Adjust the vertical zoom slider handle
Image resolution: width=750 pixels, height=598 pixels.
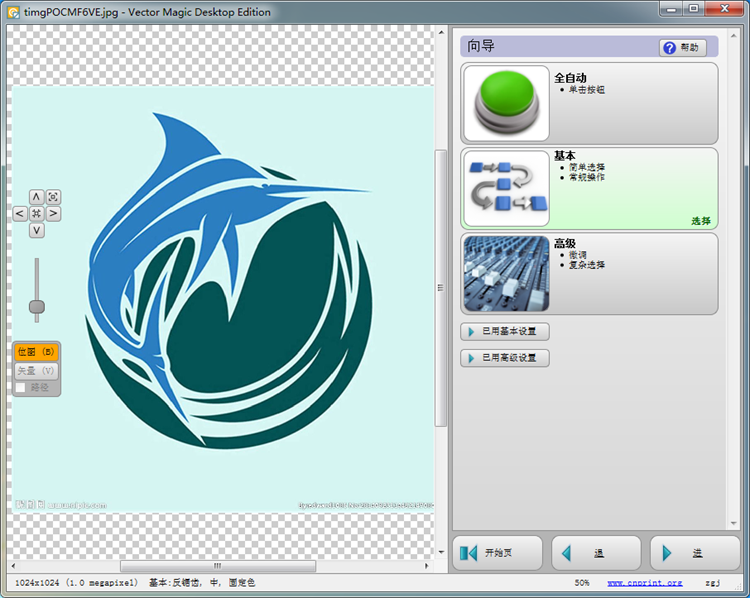(x=37, y=306)
